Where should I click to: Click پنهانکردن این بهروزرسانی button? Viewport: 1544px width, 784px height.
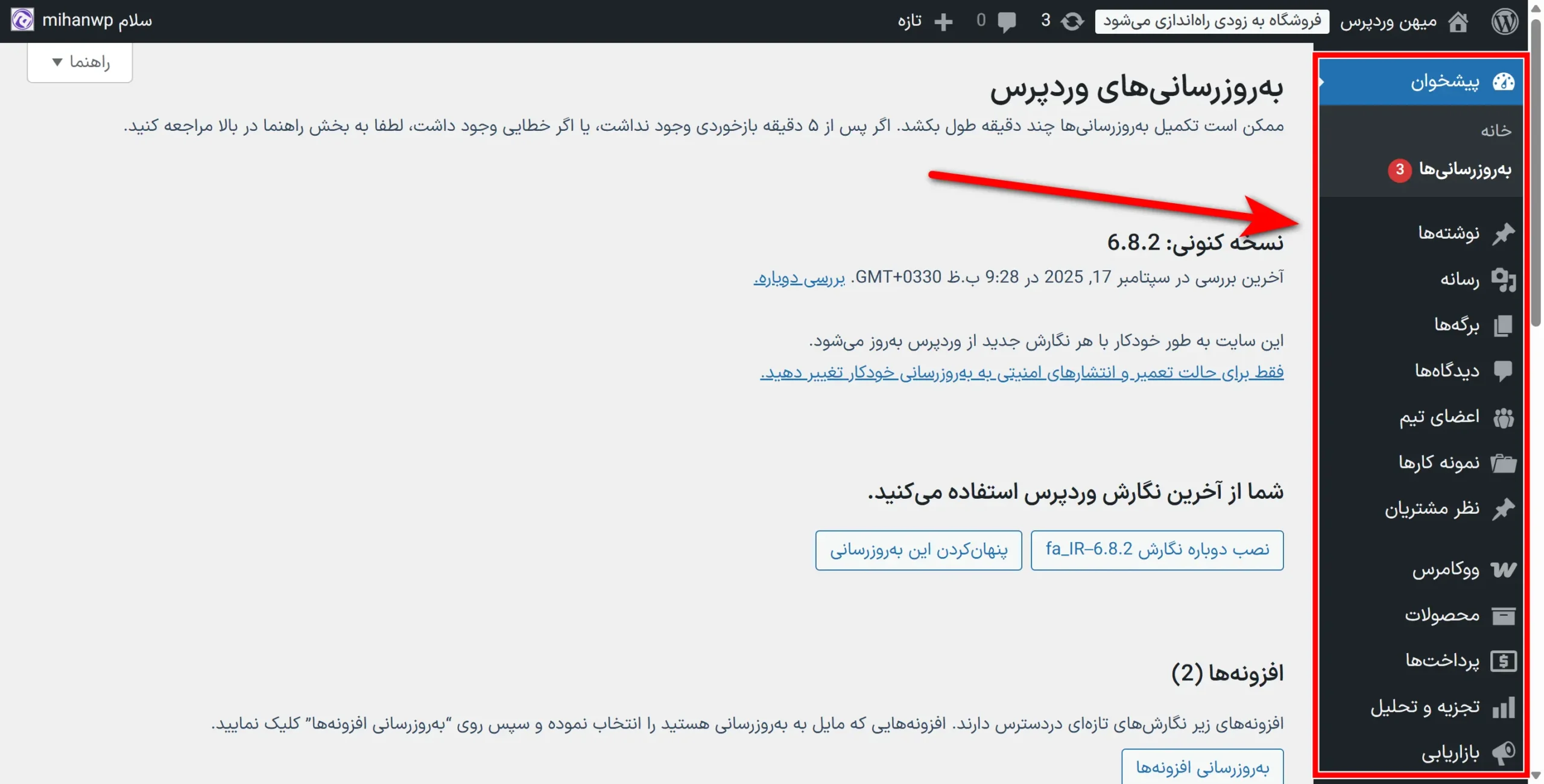tap(919, 549)
